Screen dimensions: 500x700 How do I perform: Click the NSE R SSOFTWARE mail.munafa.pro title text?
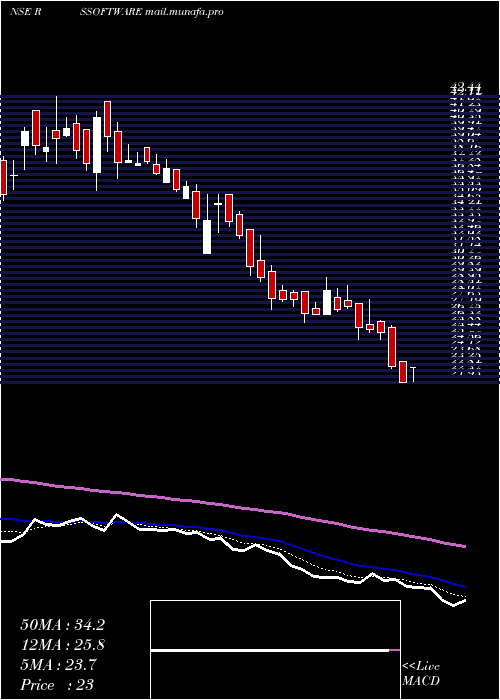pyautogui.click(x=116, y=12)
